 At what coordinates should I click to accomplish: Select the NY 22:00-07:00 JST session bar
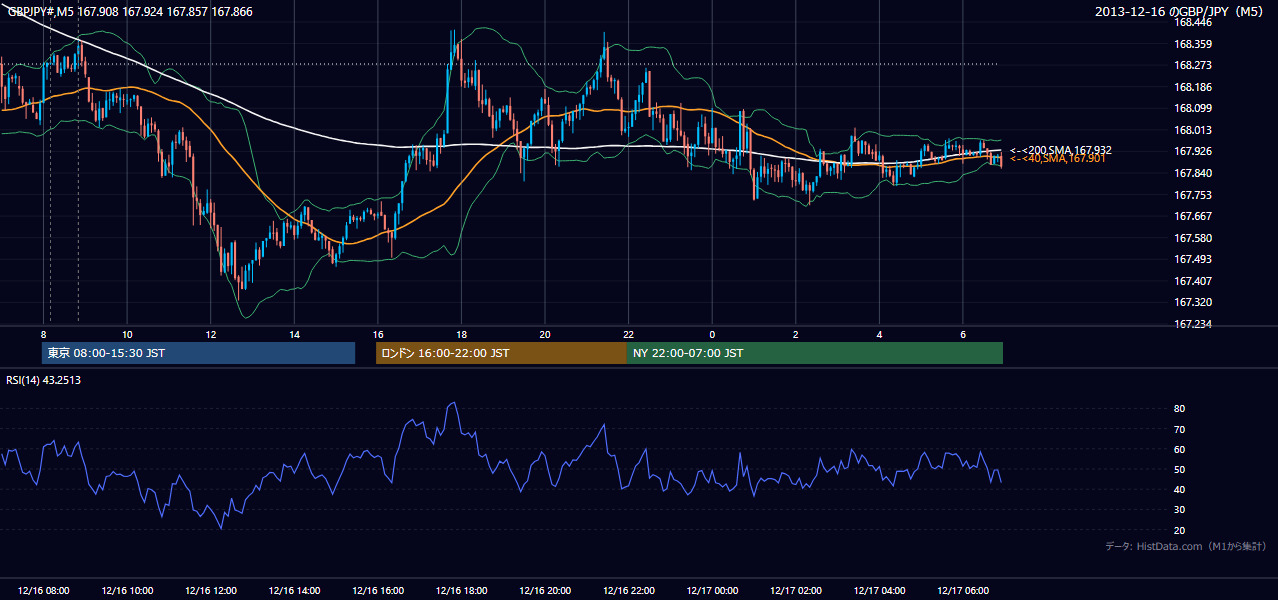(x=815, y=353)
